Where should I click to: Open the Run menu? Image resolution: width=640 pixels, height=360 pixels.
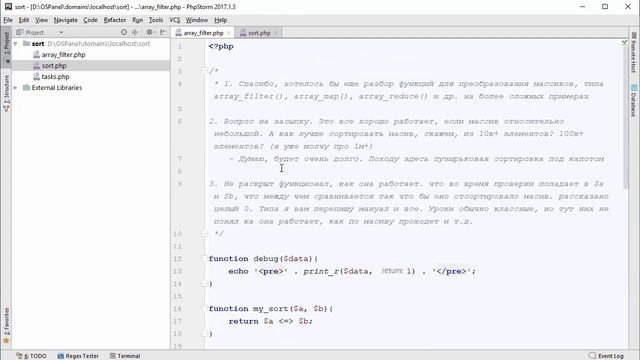click(x=138, y=20)
